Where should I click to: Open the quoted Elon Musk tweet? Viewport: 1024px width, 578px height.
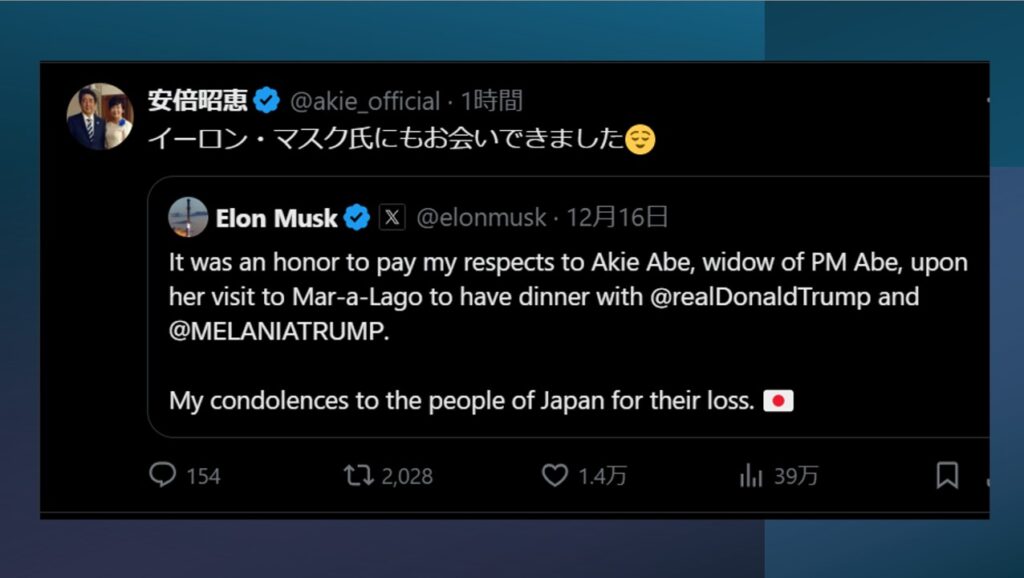pos(570,360)
